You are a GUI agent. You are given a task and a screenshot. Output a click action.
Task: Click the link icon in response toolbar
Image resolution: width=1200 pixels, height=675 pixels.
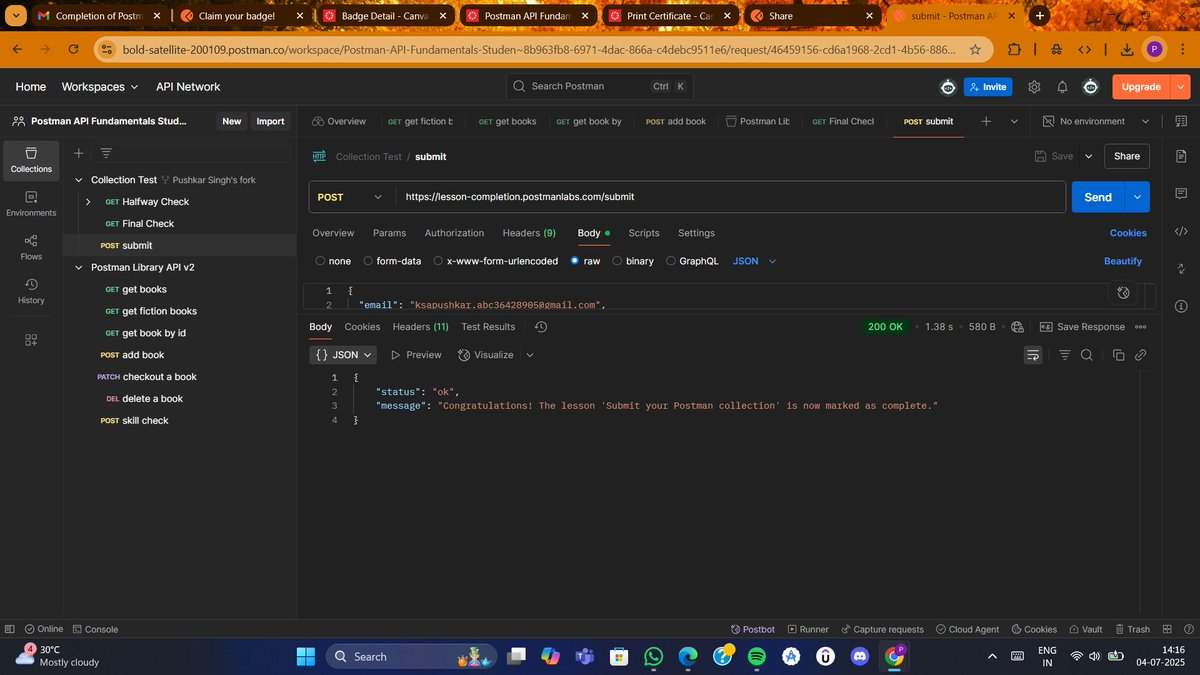(x=1141, y=355)
